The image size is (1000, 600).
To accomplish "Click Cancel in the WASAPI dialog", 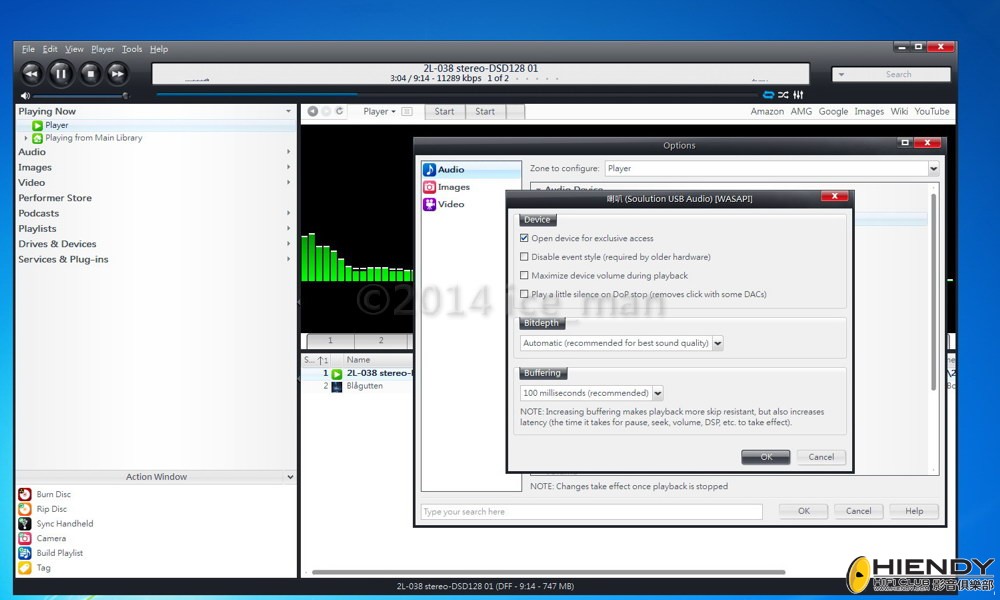I will point(821,457).
